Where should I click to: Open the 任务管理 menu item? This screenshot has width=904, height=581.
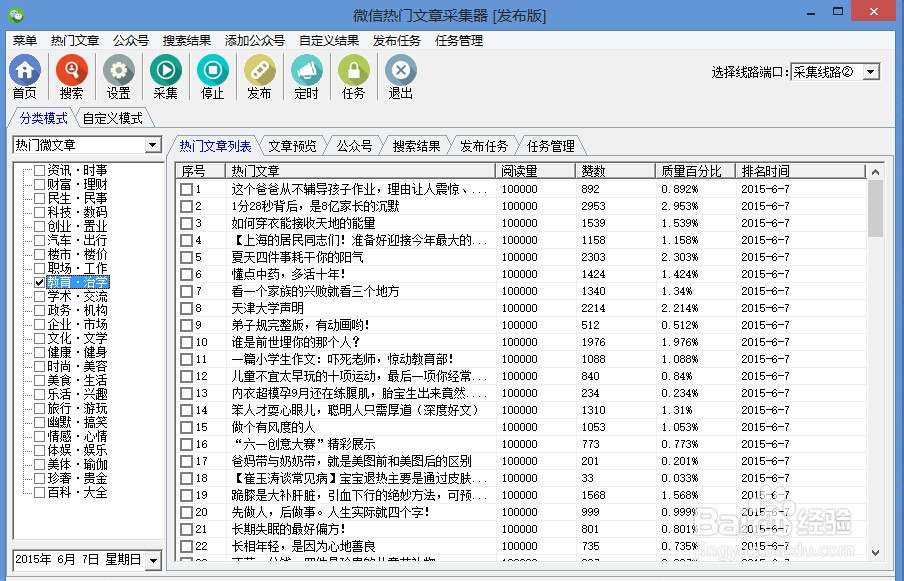click(459, 40)
